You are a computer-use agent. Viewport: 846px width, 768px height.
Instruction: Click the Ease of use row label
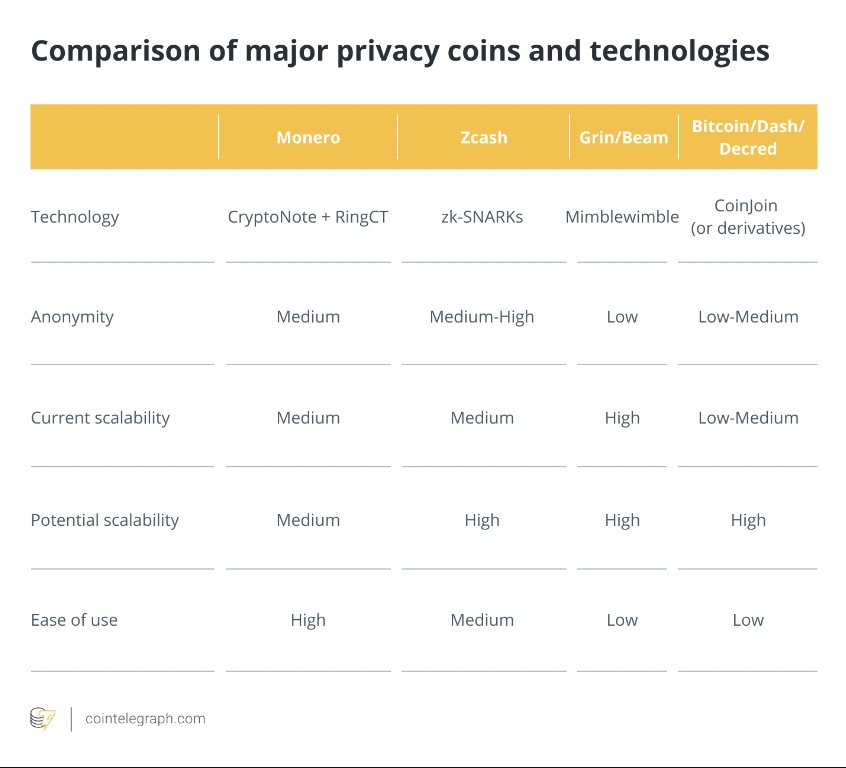(74, 620)
